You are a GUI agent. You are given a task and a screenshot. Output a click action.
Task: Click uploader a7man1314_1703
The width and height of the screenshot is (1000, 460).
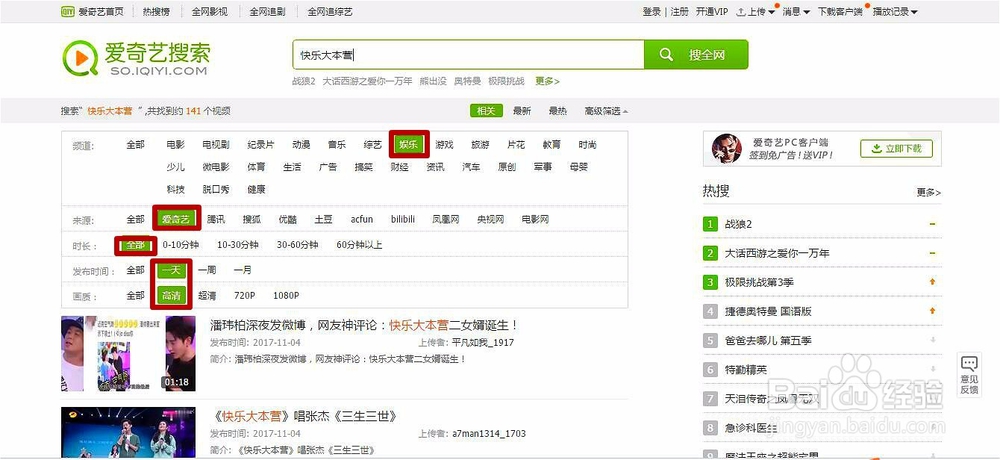click(489, 434)
